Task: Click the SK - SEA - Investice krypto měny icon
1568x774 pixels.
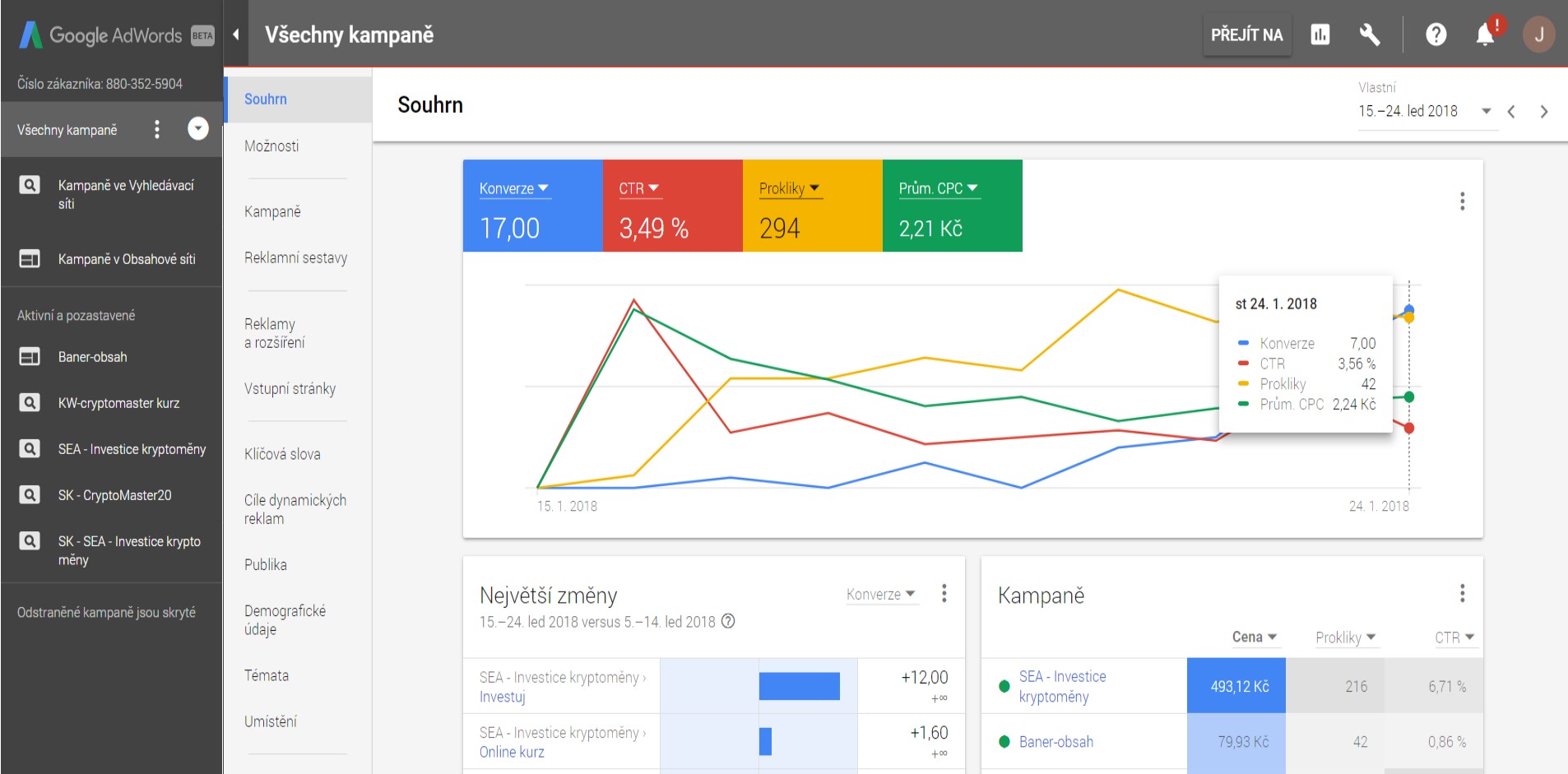Action: [x=30, y=541]
